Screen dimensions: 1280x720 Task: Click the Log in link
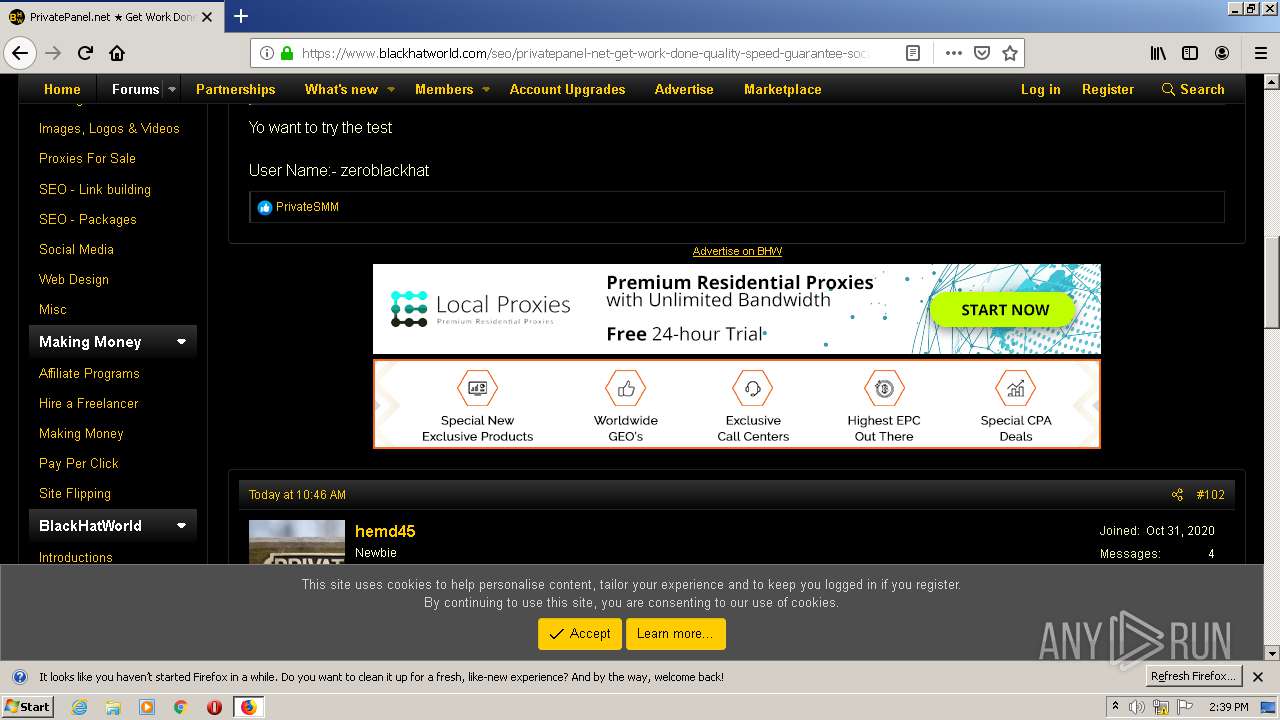(1040, 89)
